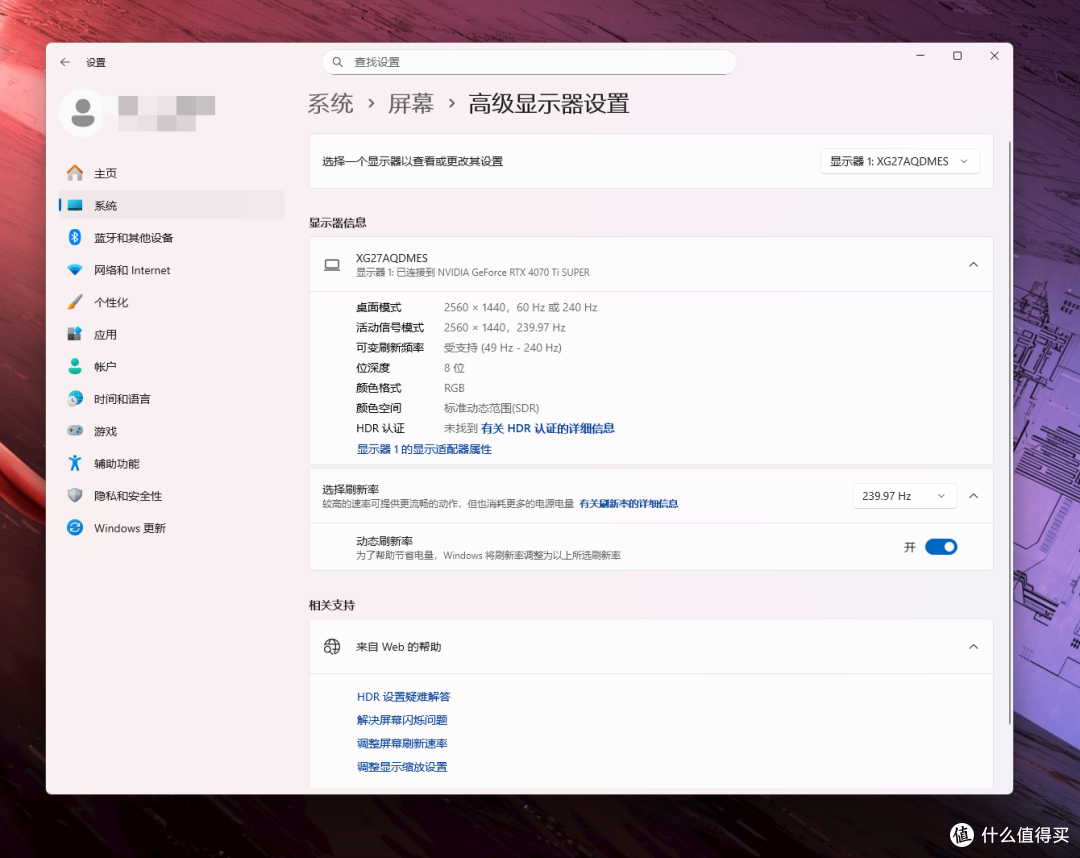Click the 查找设置 search field
The width and height of the screenshot is (1080, 858).
529,62
